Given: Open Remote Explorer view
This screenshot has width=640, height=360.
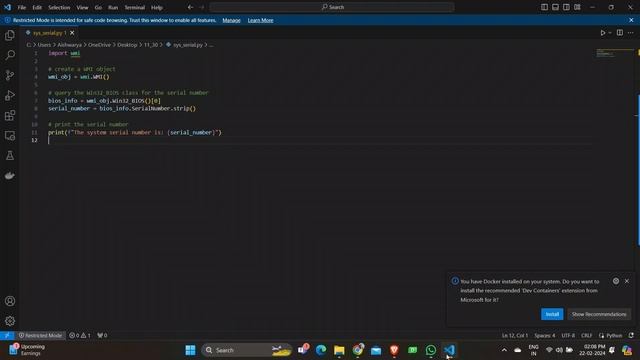Looking at the screenshot, I should click(10, 136).
